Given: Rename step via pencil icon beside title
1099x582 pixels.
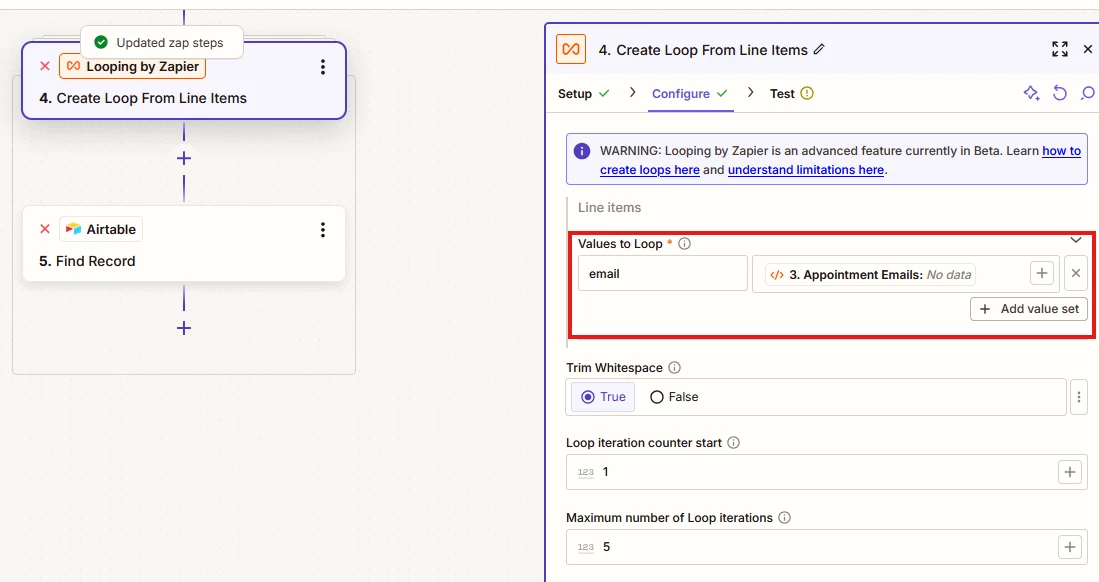Looking at the screenshot, I should coord(819,50).
